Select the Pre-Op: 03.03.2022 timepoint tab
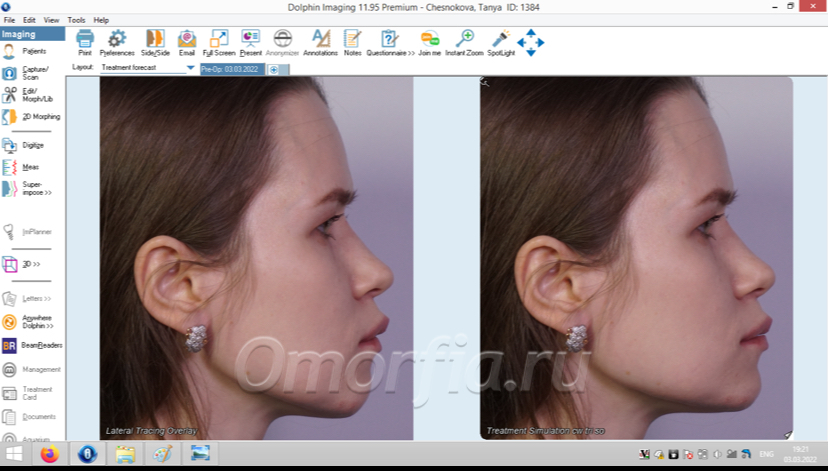828x471 pixels. coord(232,69)
